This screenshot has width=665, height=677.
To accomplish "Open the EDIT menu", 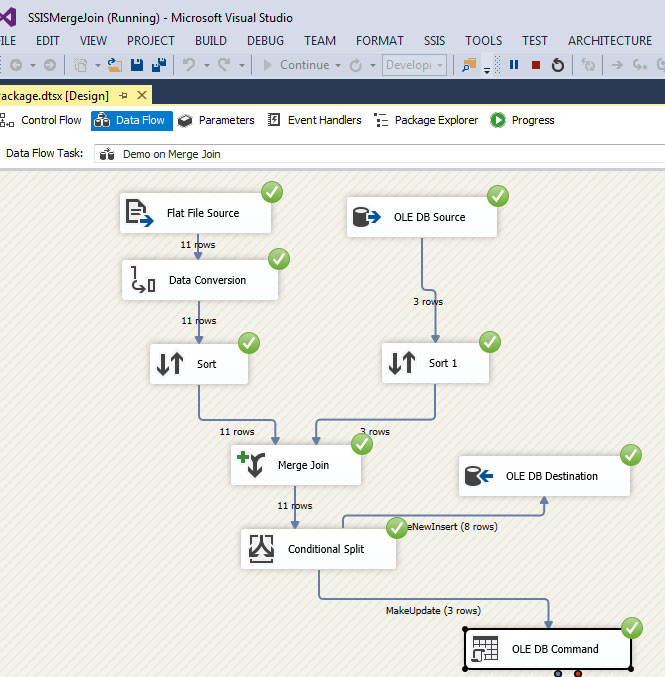I will [48, 41].
